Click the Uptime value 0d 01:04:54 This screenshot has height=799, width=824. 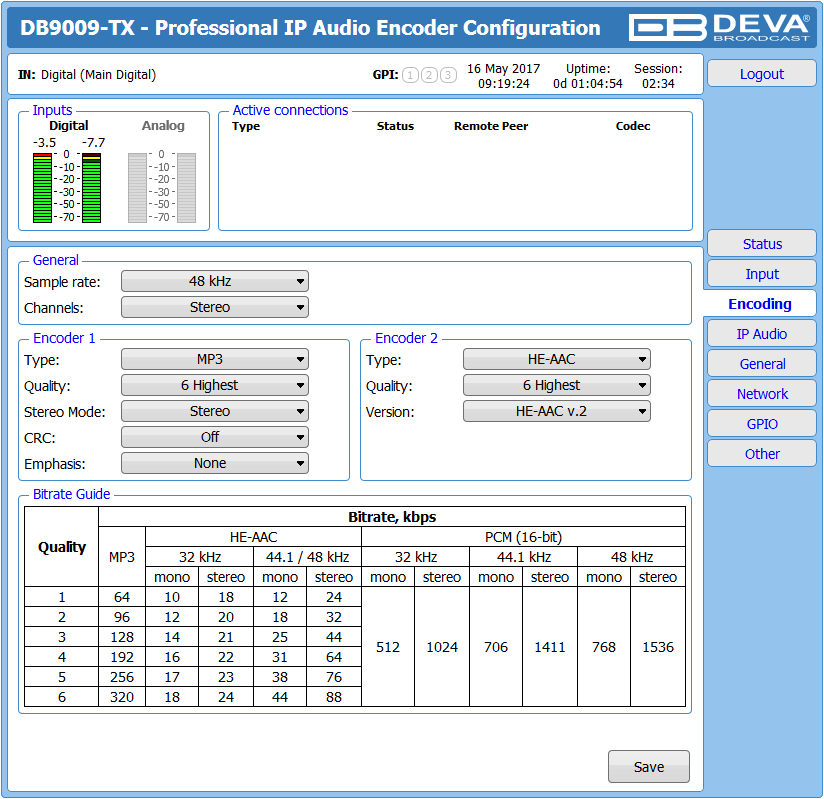pos(588,84)
